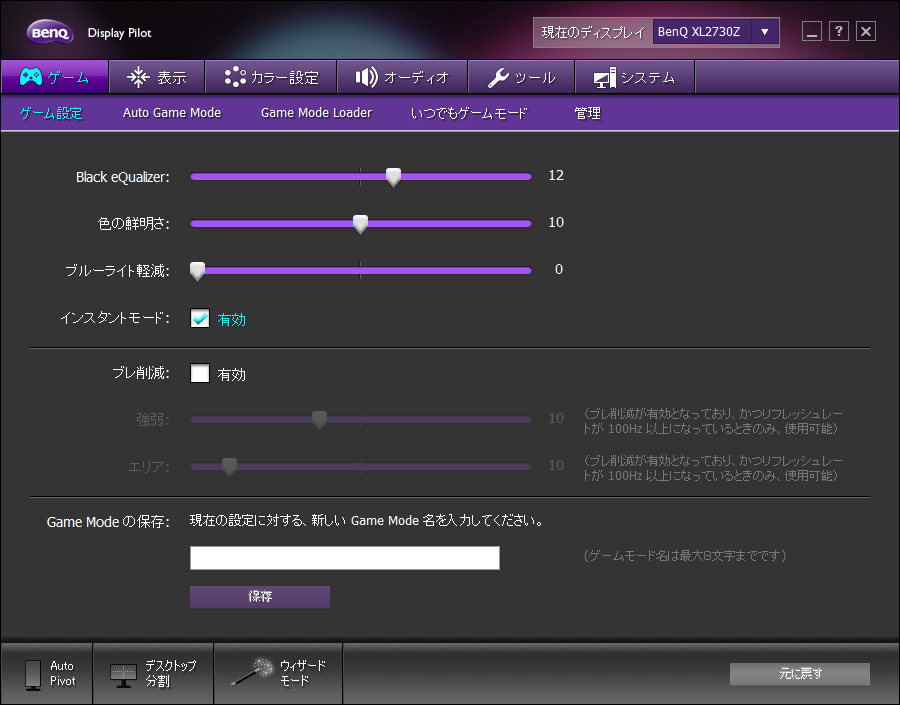Disable the インスタントモード checkbox
Viewport: 900px width, 705px height.
[x=200, y=318]
